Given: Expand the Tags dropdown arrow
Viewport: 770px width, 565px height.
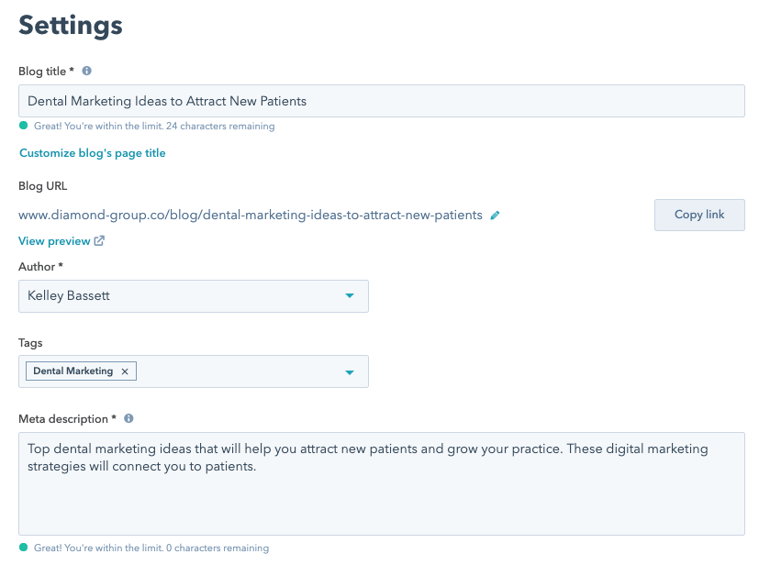Looking at the screenshot, I should [x=350, y=372].
